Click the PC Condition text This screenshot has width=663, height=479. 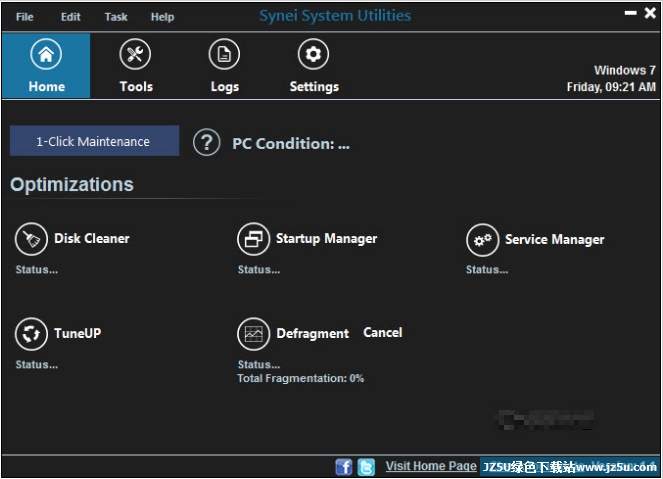tap(291, 144)
